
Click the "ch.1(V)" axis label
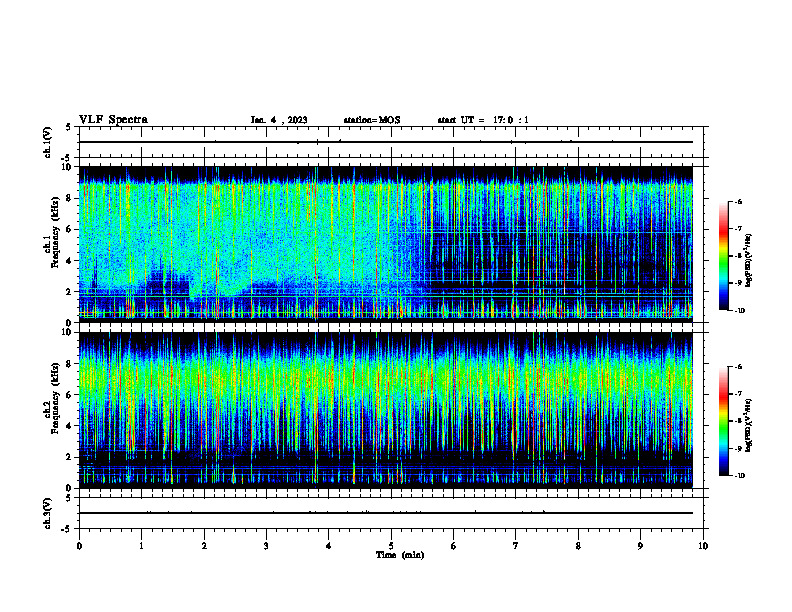tap(47, 142)
